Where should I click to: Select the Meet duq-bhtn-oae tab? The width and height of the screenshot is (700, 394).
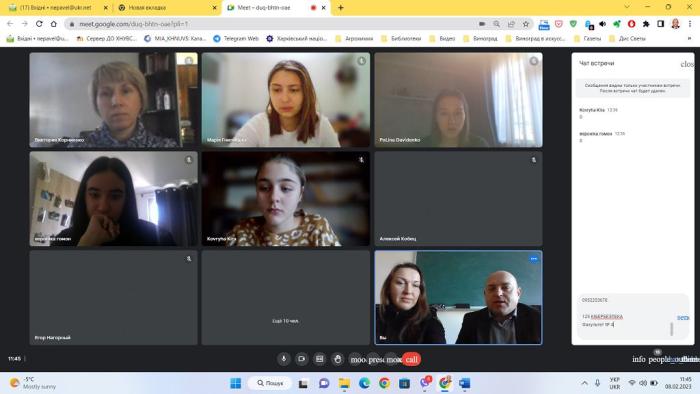point(276,8)
